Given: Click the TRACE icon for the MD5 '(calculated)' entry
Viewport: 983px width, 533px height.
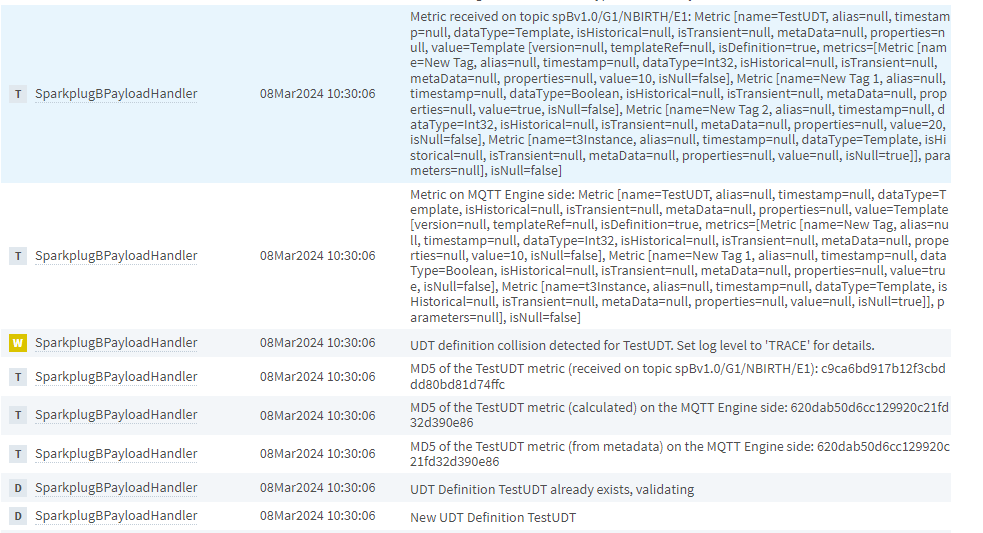Looking at the screenshot, I should [x=18, y=415].
